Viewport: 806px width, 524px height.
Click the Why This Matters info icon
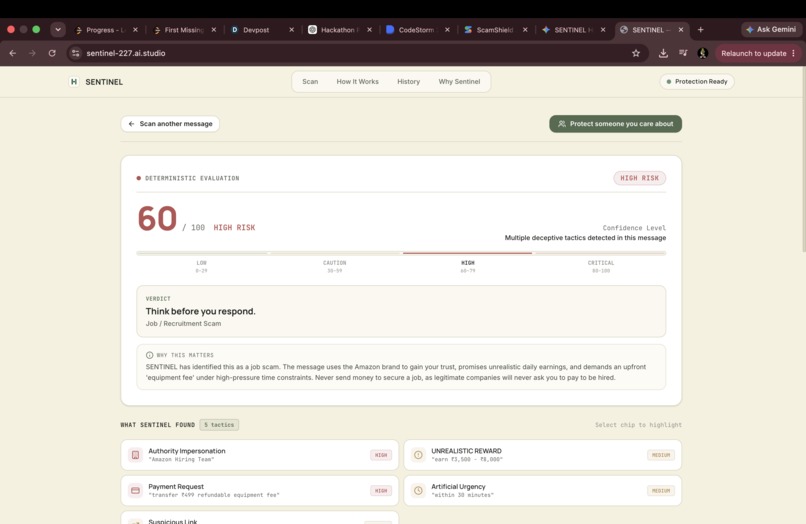pyautogui.click(x=150, y=355)
